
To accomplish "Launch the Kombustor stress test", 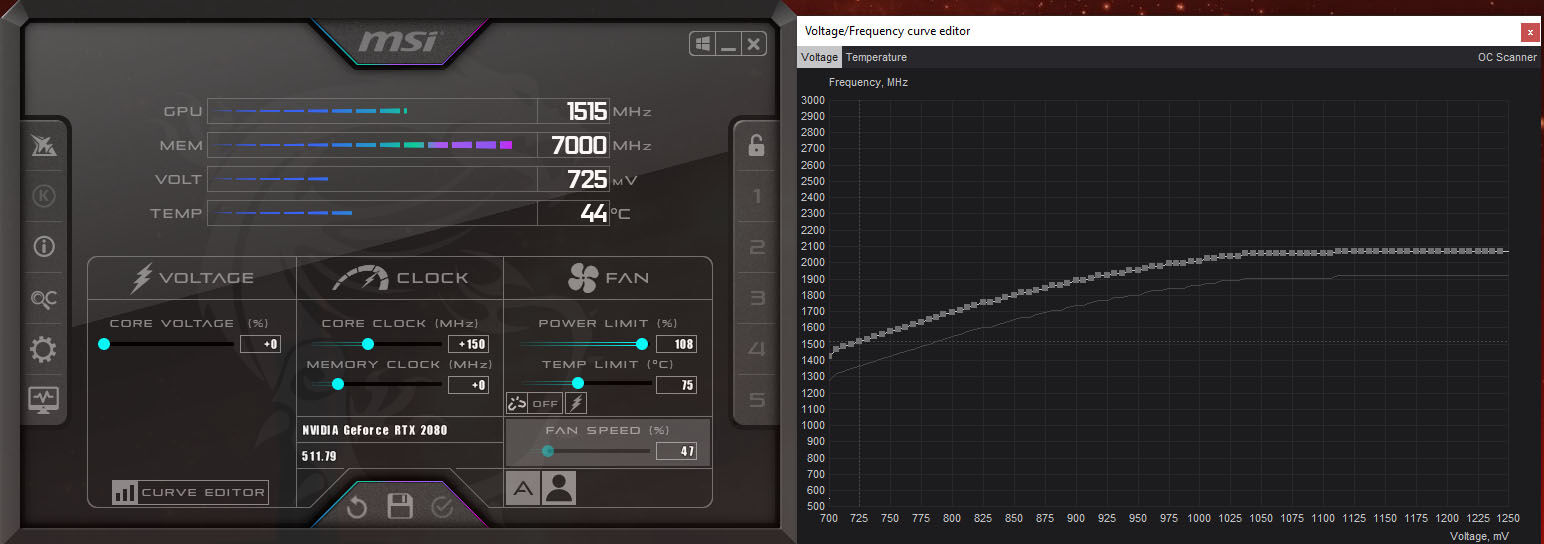I will click(44, 196).
